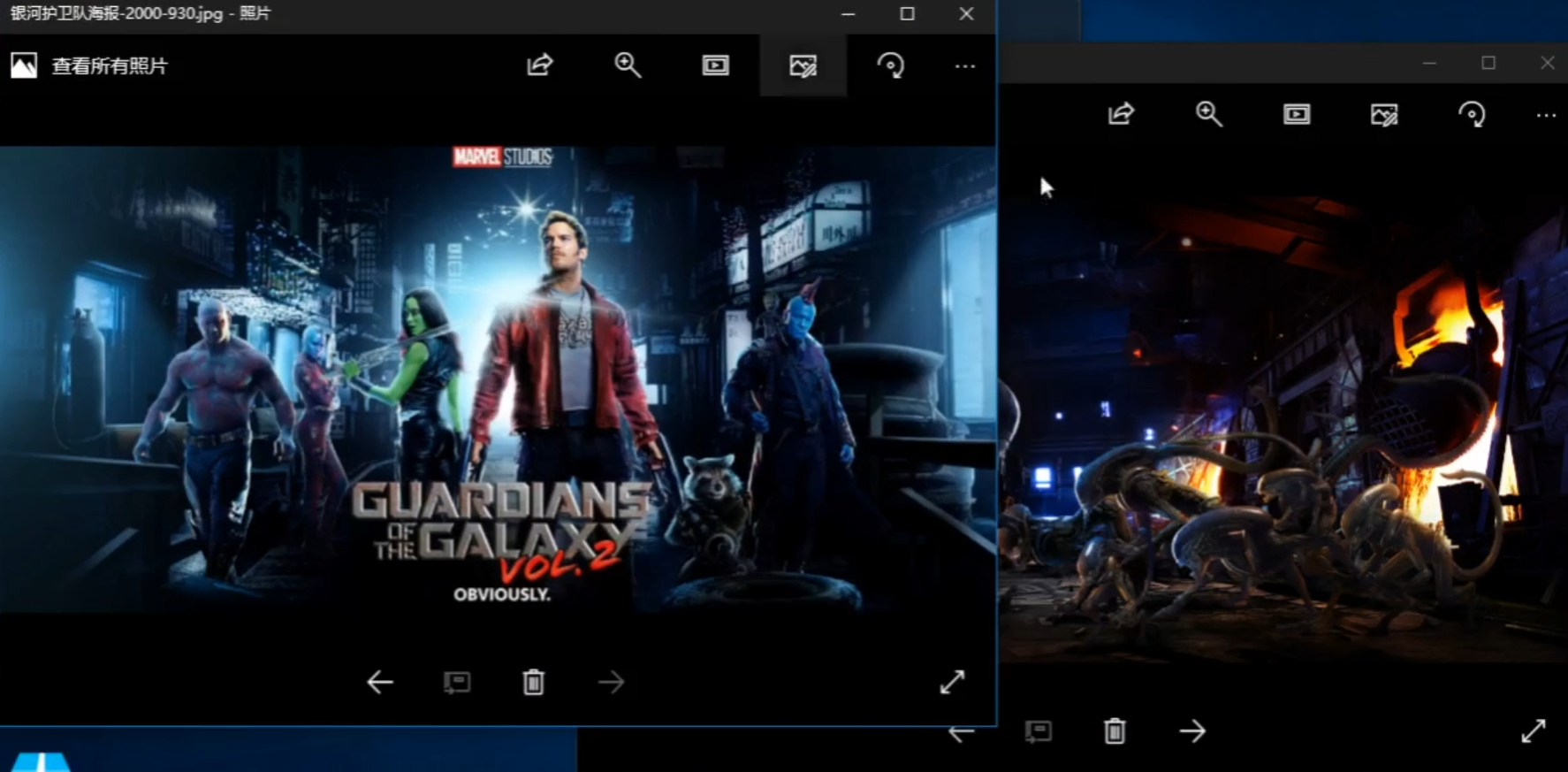Delete the alien creatures photo

click(x=1115, y=731)
